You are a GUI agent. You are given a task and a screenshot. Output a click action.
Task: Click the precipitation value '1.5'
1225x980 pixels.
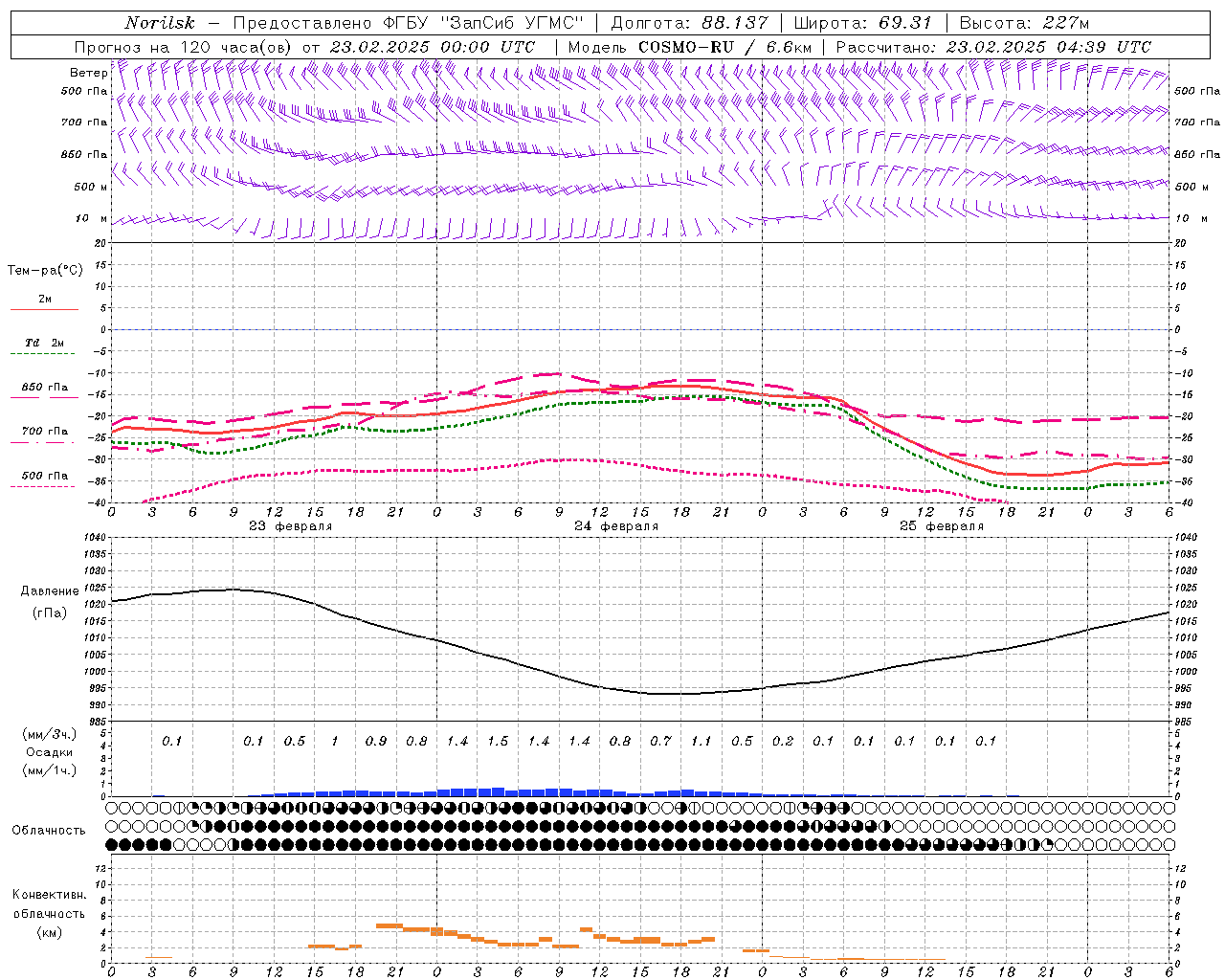click(498, 741)
